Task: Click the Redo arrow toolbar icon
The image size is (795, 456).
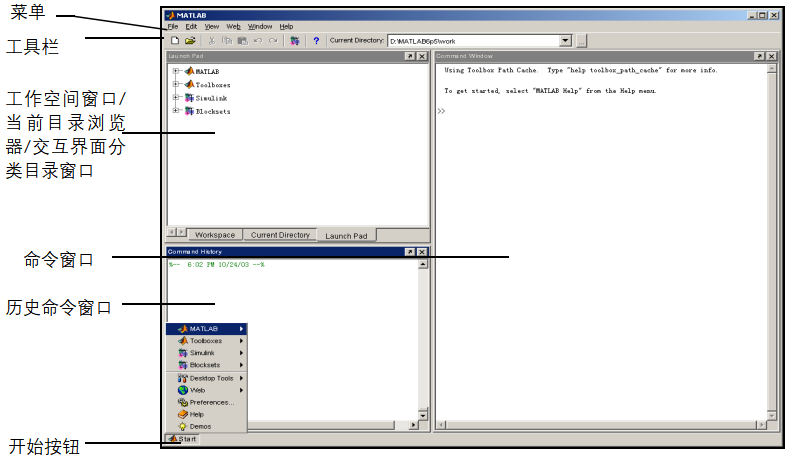Action: (273, 41)
